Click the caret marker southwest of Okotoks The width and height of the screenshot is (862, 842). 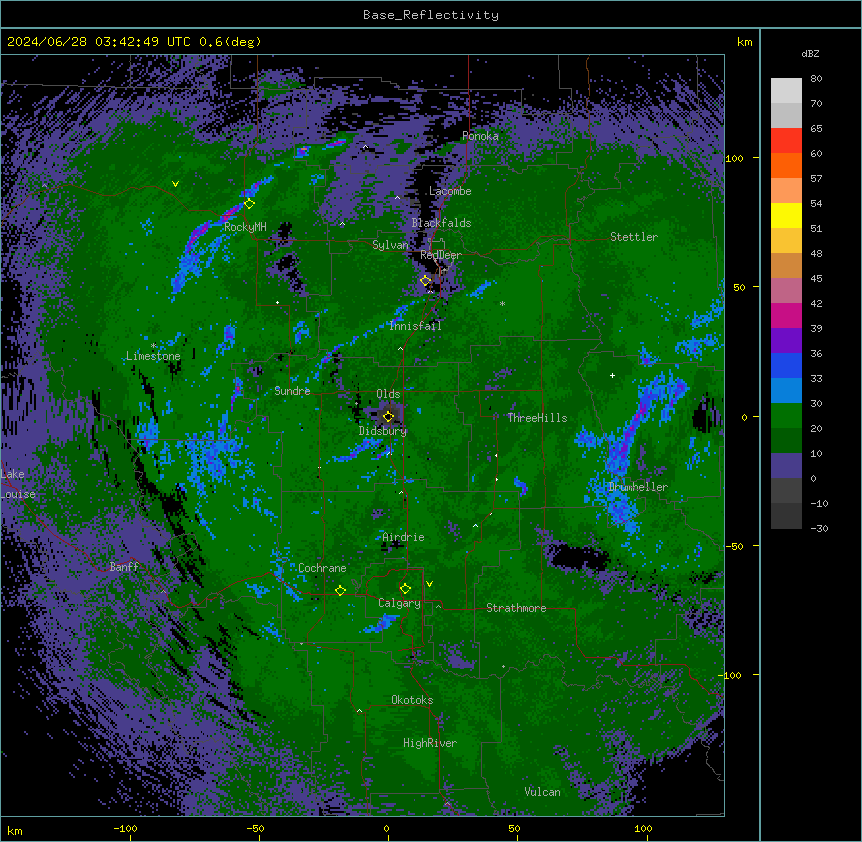point(360,711)
